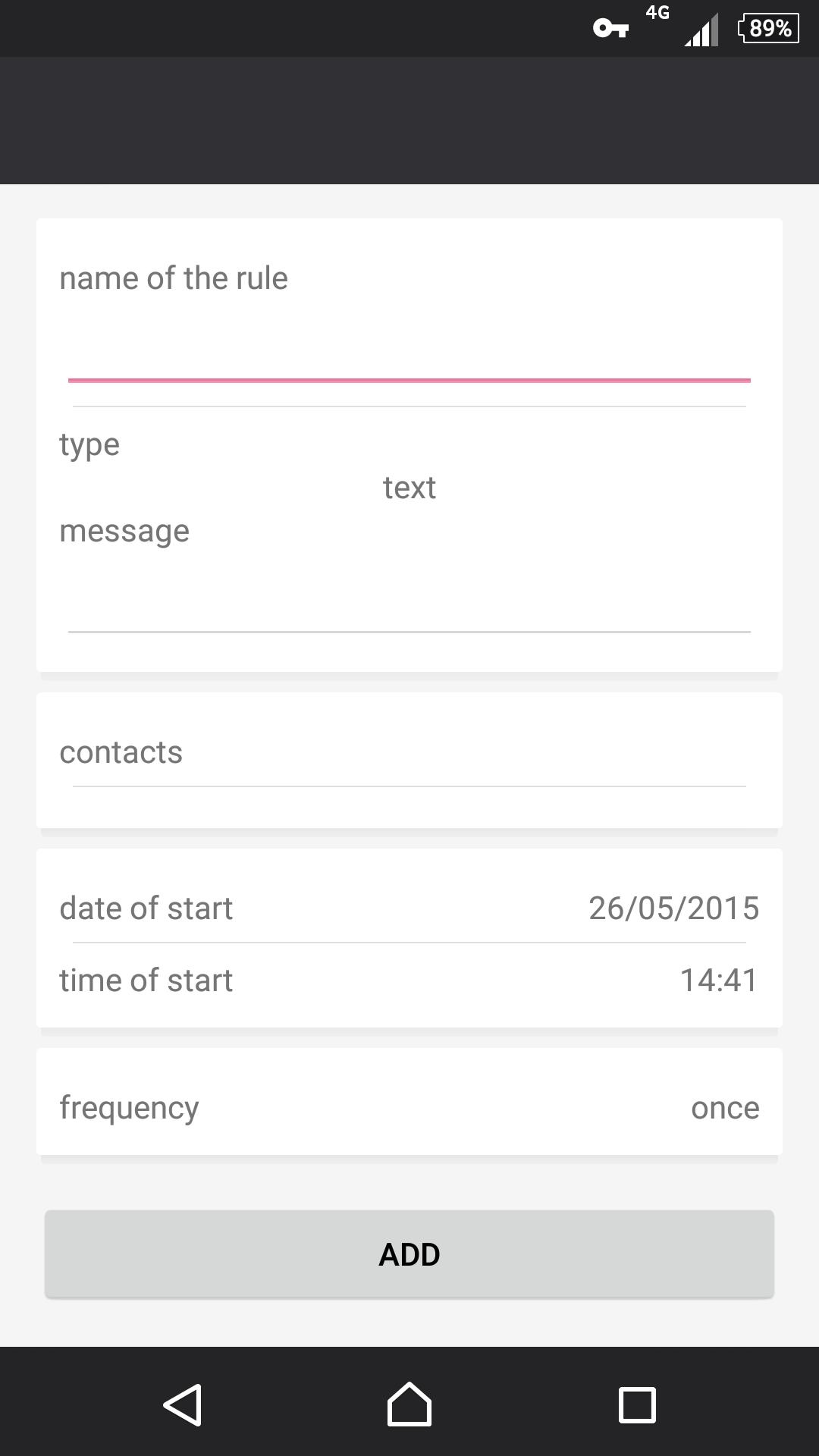819x1456 pixels.
Task: Tap the message label
Action: tap(124, 531)
